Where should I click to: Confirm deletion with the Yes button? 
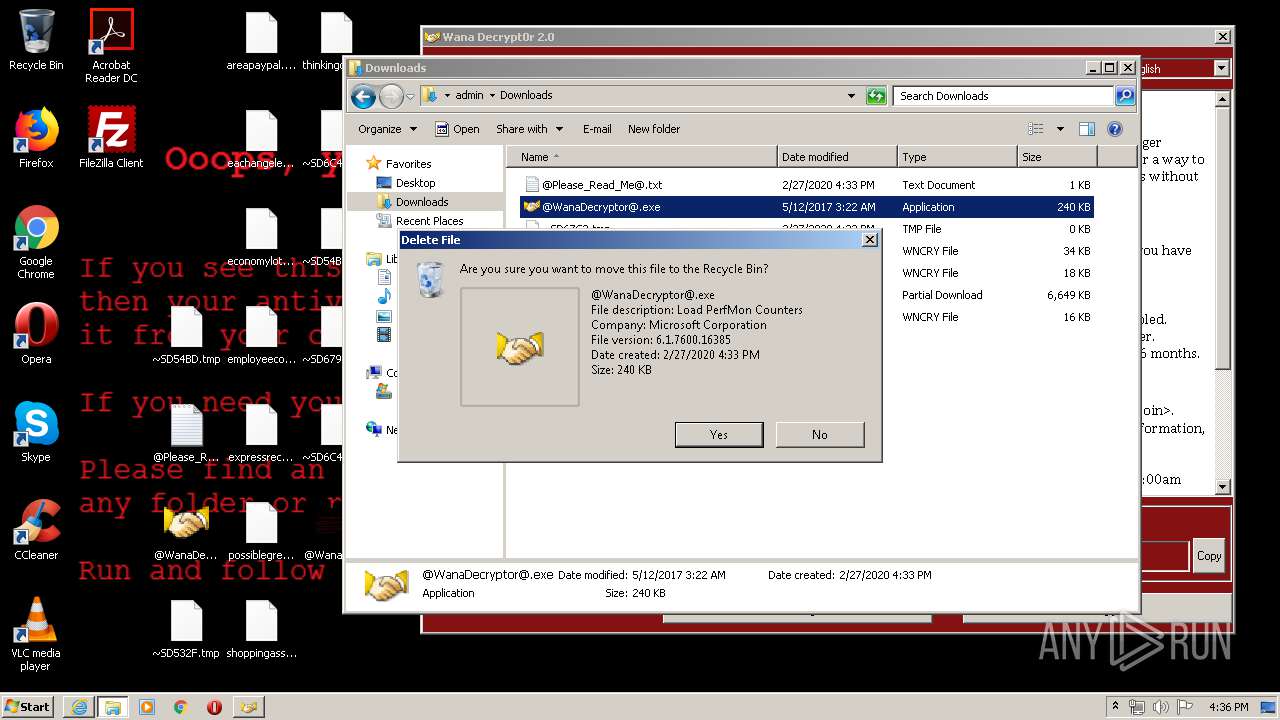[719, 434]
